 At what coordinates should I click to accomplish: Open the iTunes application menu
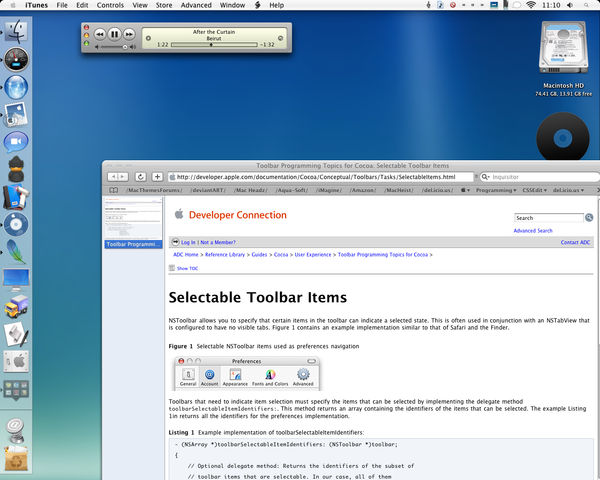tap(37, 5)
